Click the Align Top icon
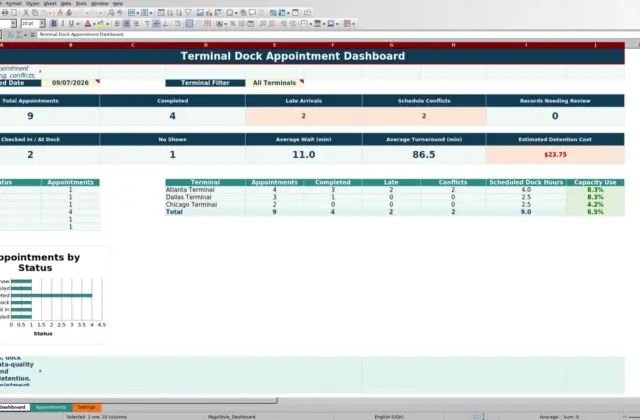Viewport: 640px width, 420px height. coord(147,24)
